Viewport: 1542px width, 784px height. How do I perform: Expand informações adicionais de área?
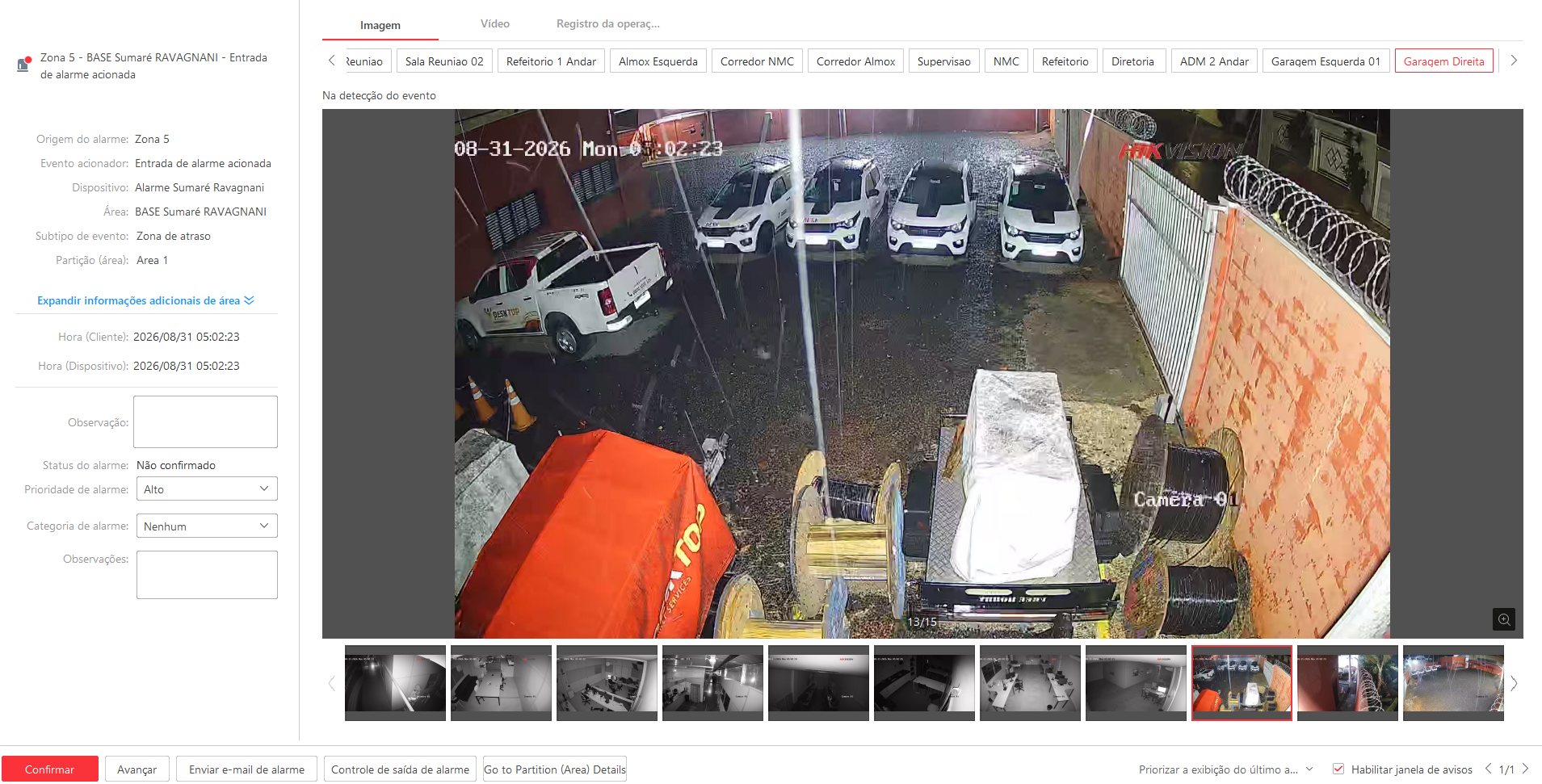coord(145,300)
